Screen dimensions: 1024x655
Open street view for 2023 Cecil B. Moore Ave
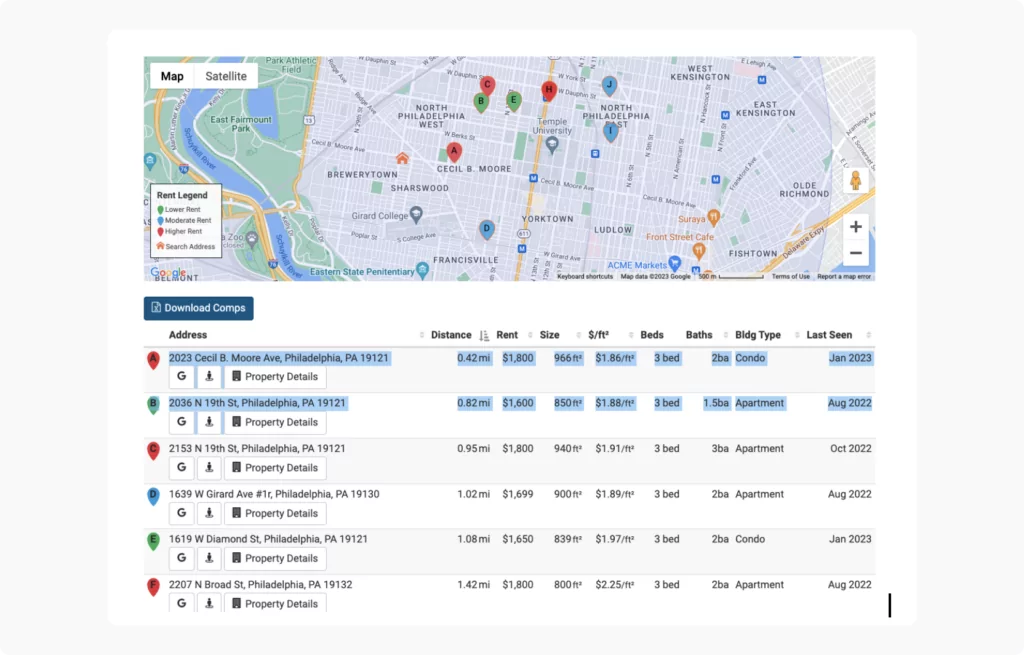click(x=209, y=376)
